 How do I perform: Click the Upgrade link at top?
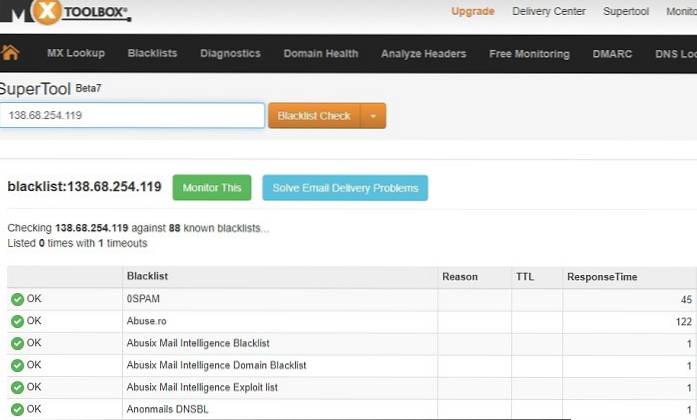pos(472,12)
